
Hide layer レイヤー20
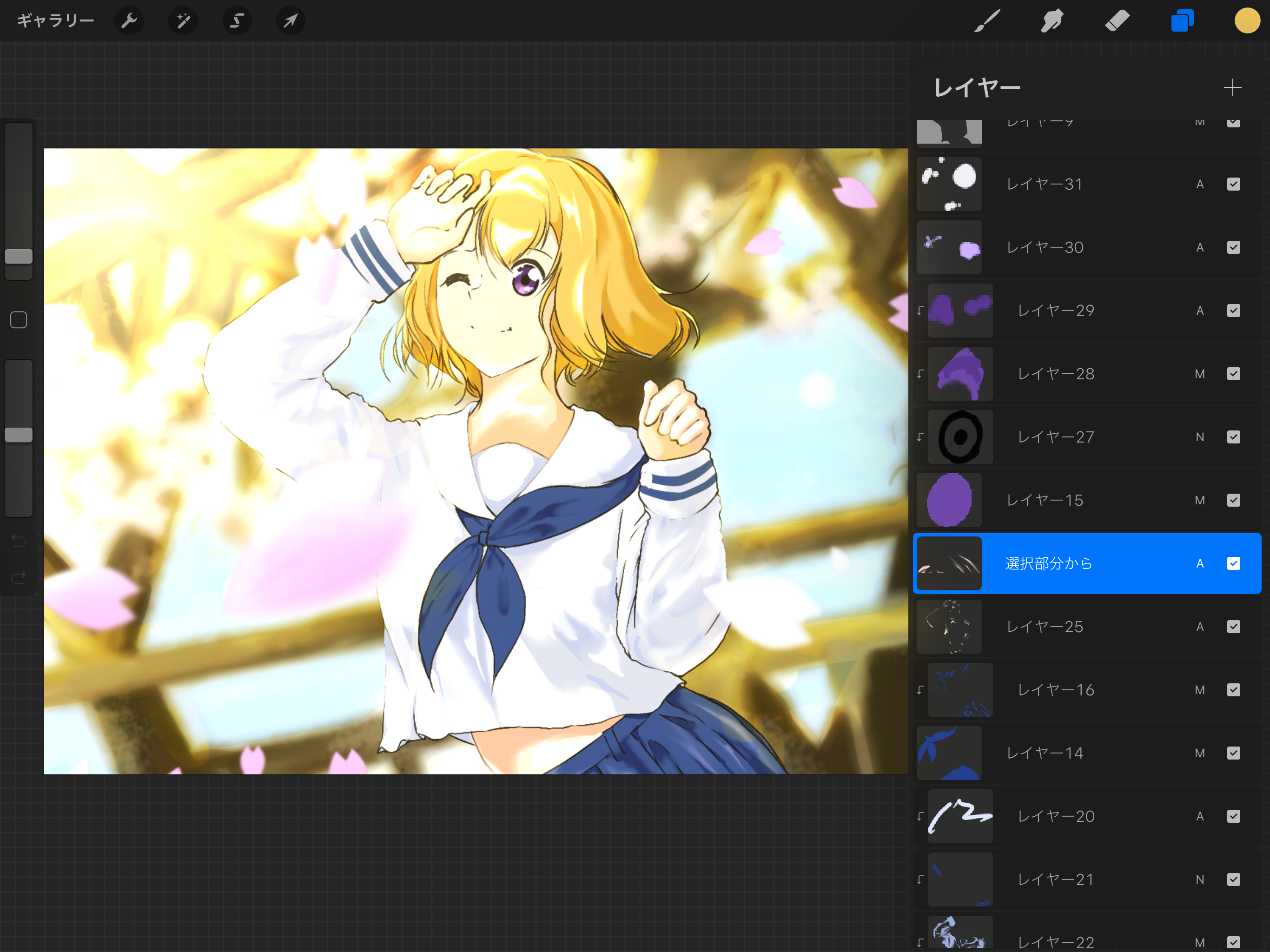coord(1233,816)
